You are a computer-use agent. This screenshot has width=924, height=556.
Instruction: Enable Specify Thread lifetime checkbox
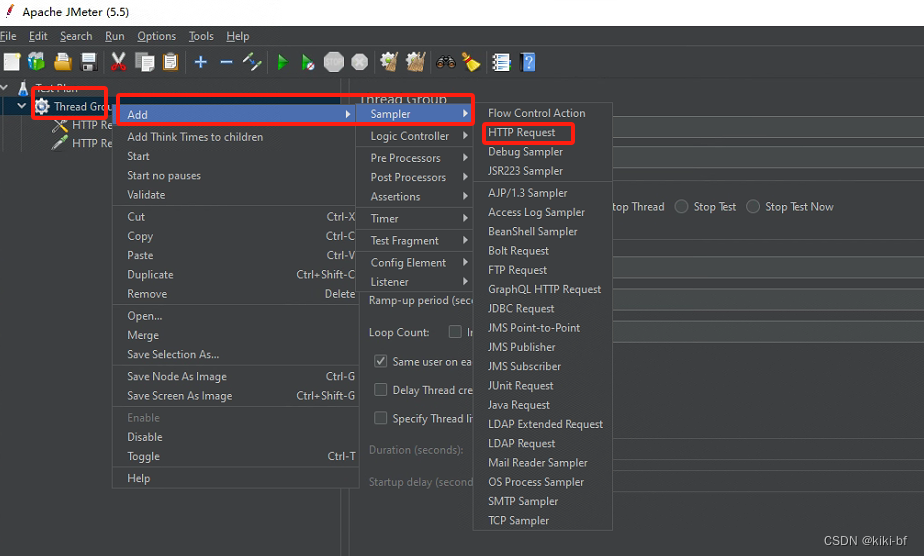point(381,418)
